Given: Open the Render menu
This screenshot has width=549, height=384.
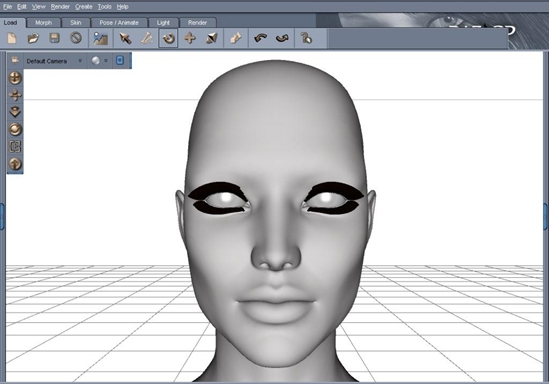Looking at the screenshot, I should (60, 7).
